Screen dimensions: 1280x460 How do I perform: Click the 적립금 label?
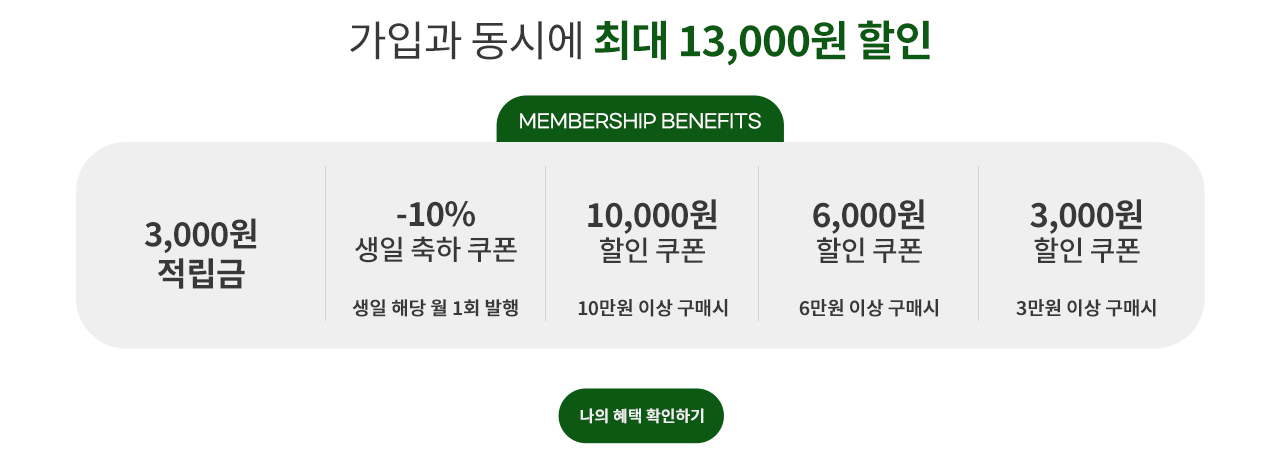coord(201,273)
